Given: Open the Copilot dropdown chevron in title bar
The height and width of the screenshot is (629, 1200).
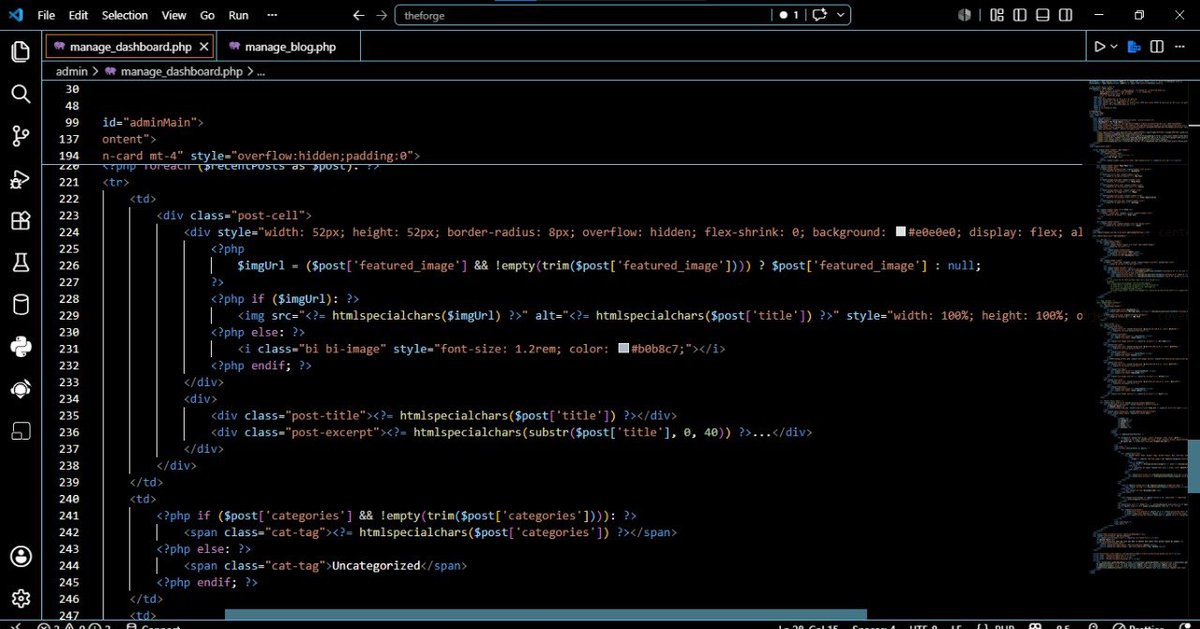Looking at the screenshot, I should pos(841,15).
